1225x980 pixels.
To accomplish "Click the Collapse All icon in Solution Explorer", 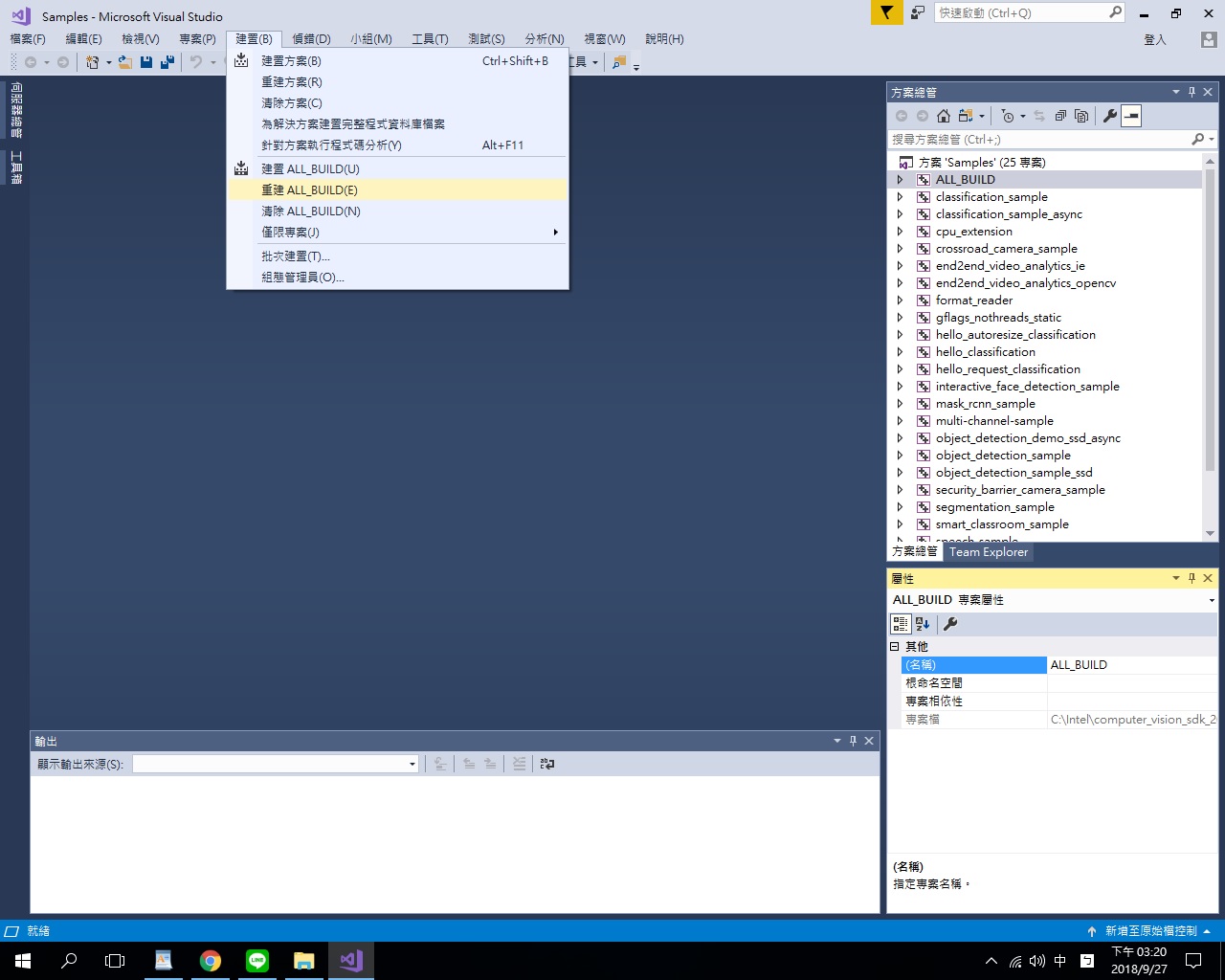I will [x=1060, y=116].
